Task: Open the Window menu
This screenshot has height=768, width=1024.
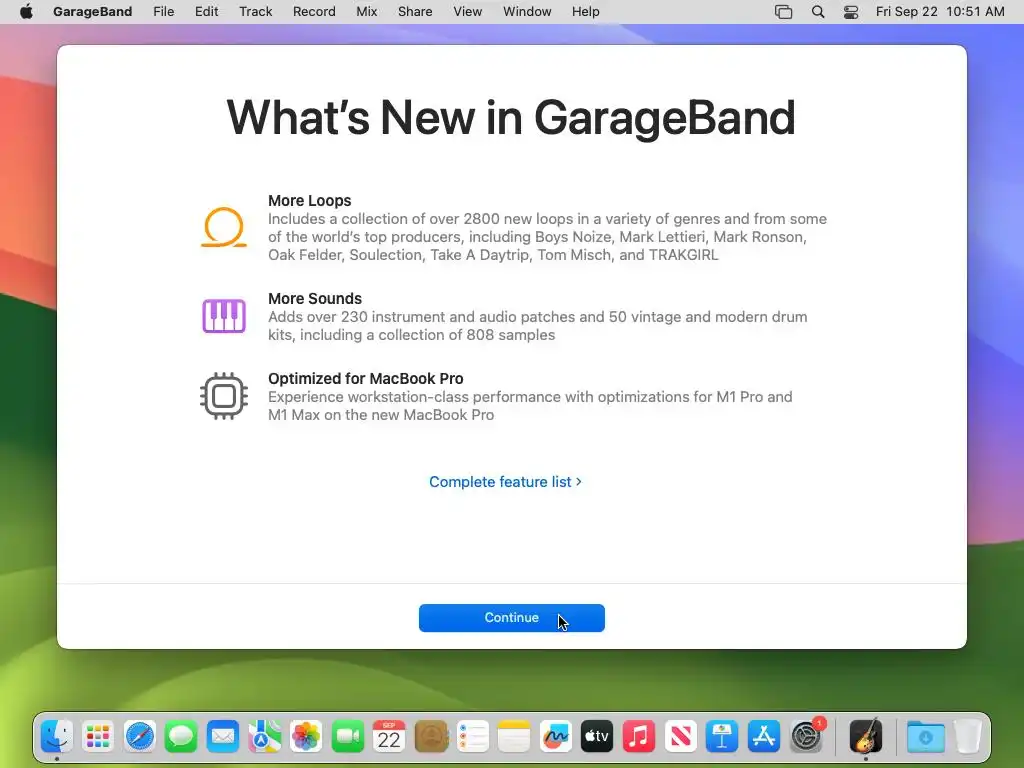Action: [x=527, y=12]
